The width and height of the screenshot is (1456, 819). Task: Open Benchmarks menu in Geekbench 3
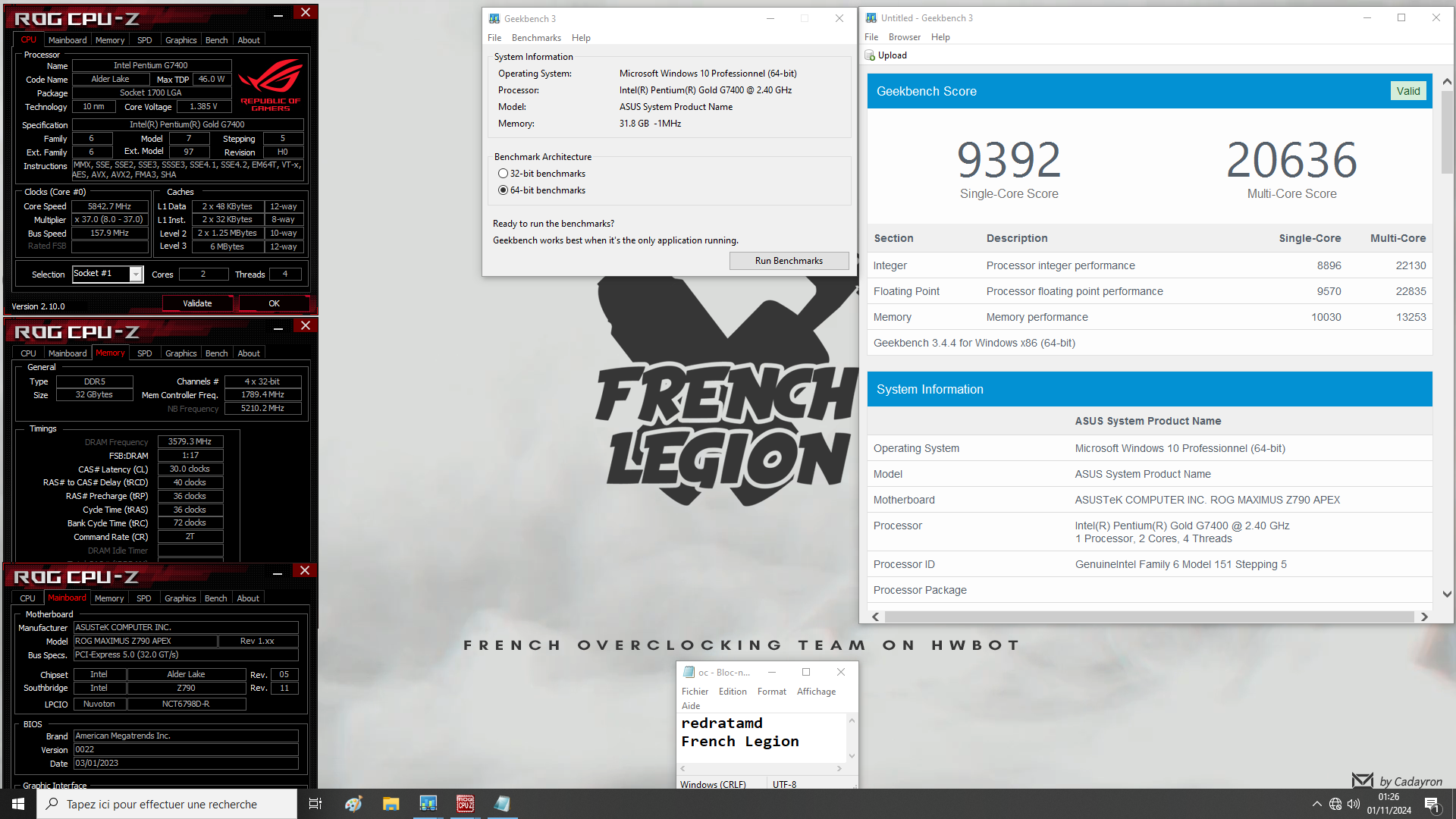[536, 38]
